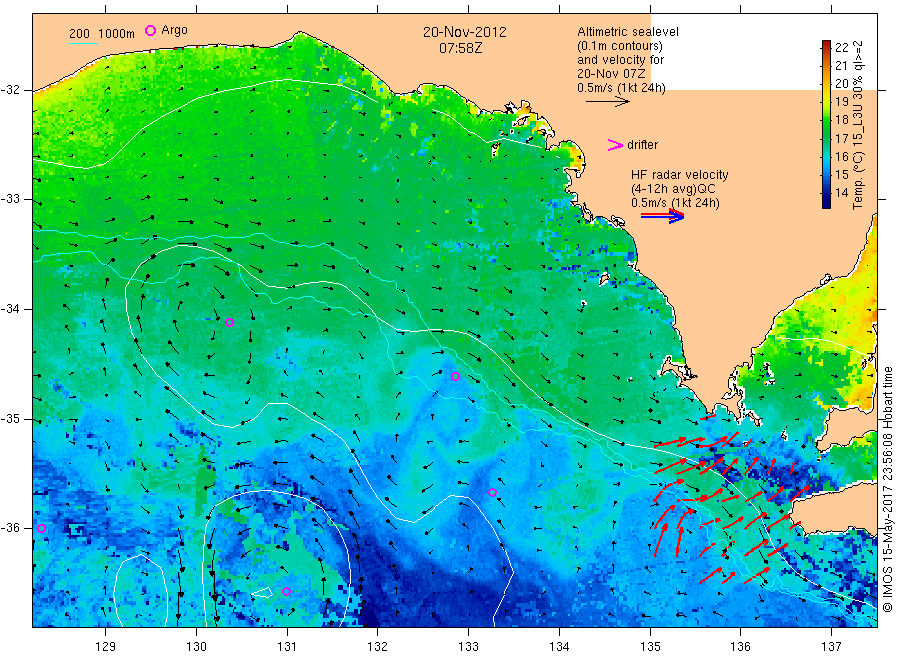Click the cyan line under 200 legend
This screenshot has width=900, height=660.
pyautogui.click(x=83, y=43)
